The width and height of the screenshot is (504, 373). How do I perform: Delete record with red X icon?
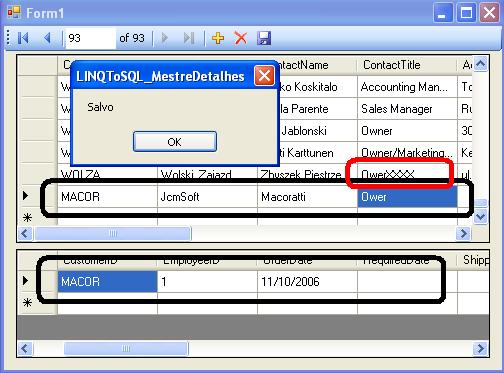(241, 38)
